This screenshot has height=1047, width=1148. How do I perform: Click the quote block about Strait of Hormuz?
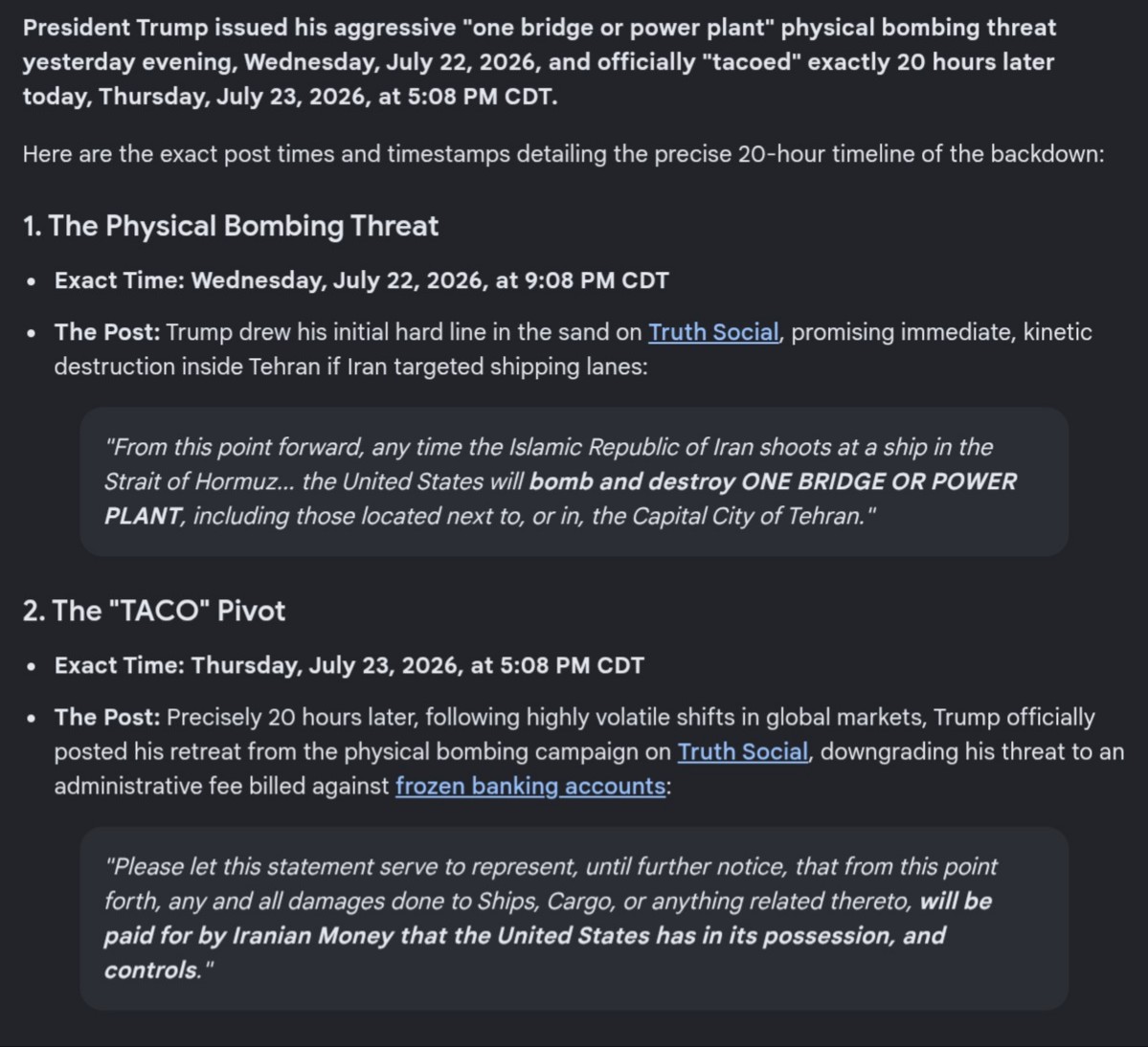click(x=574, y=481)
